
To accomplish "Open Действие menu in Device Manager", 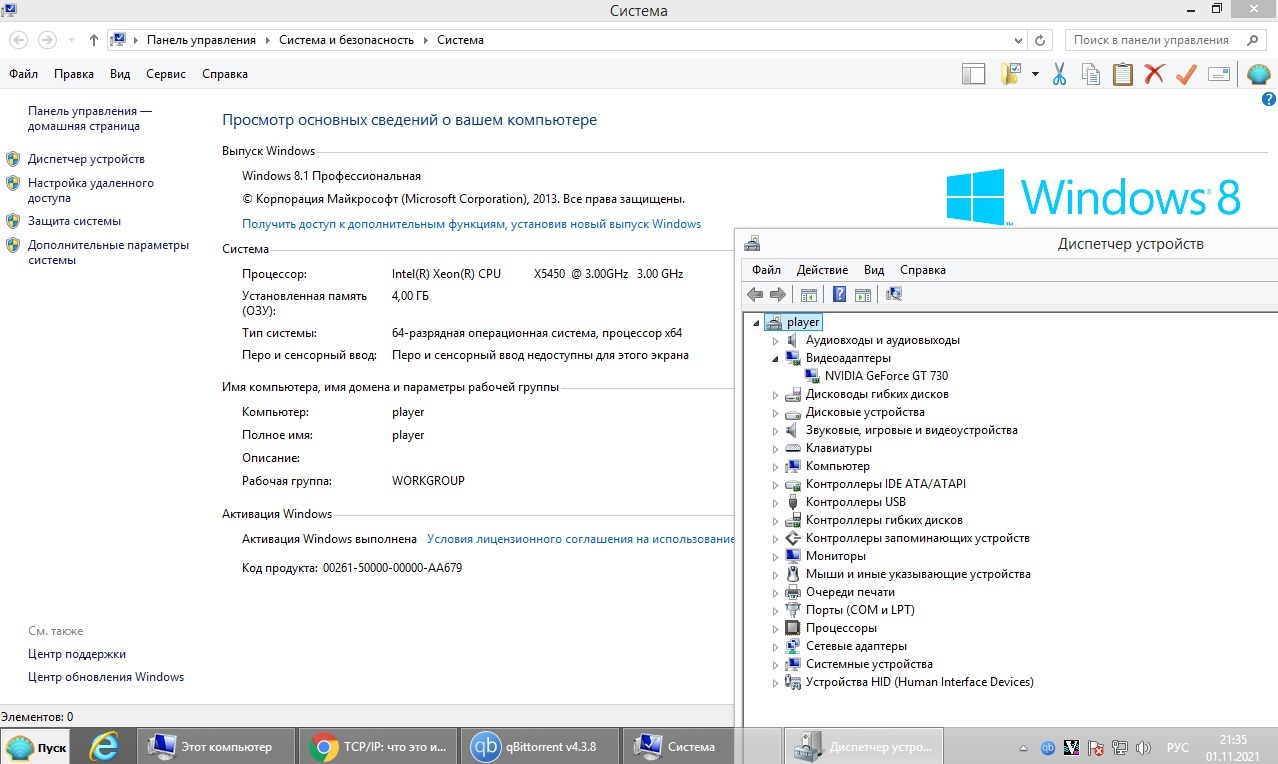I will point(822,270).
